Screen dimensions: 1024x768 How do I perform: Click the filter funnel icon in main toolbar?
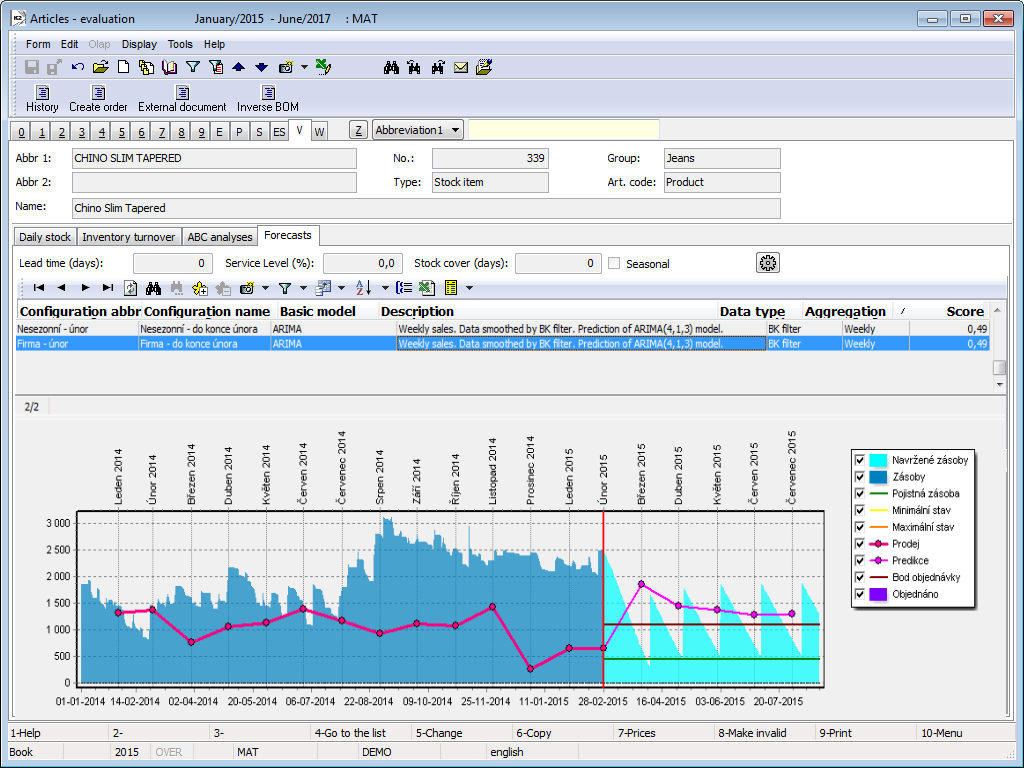pos(193,68)
